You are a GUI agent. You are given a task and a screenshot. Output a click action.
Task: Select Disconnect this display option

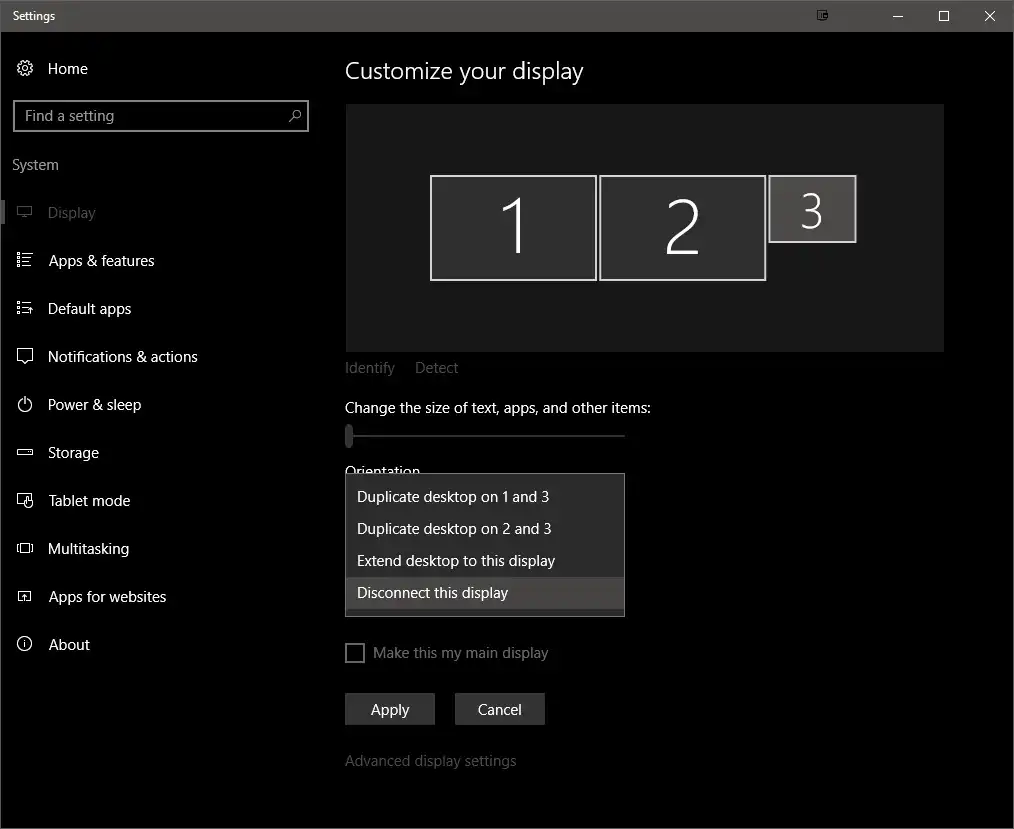pyautogui.click(x=432, y=592)
